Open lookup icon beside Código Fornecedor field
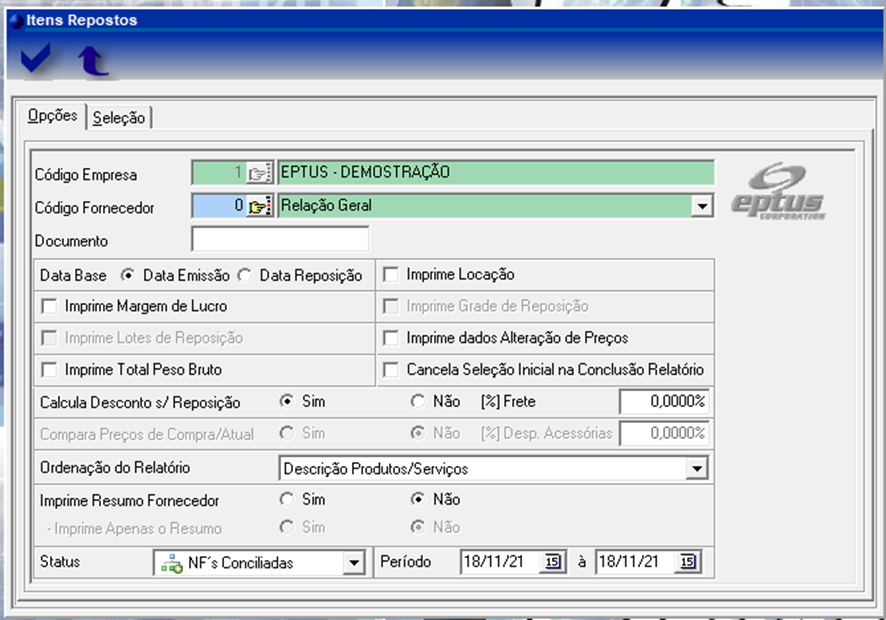This screenshot has width=886, height=620. [x=259, y=207]
